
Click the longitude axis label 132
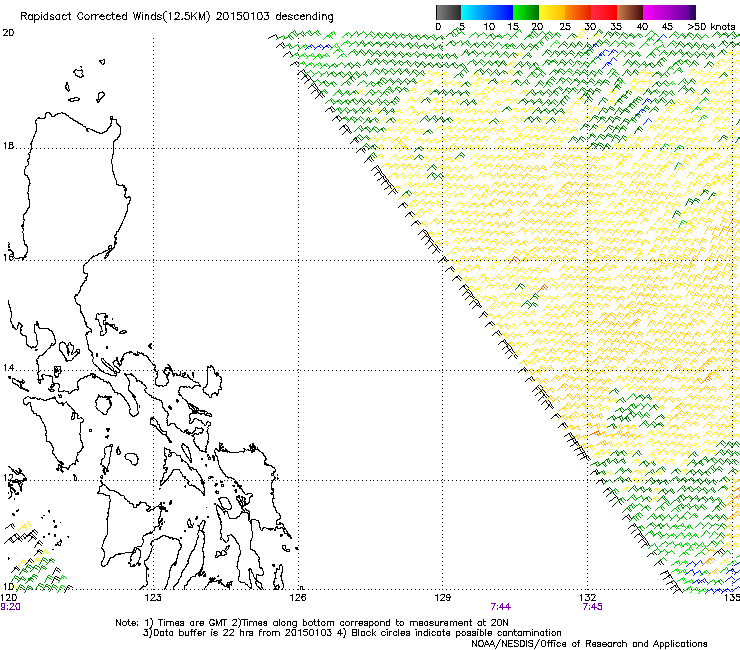tap(588, 598)
